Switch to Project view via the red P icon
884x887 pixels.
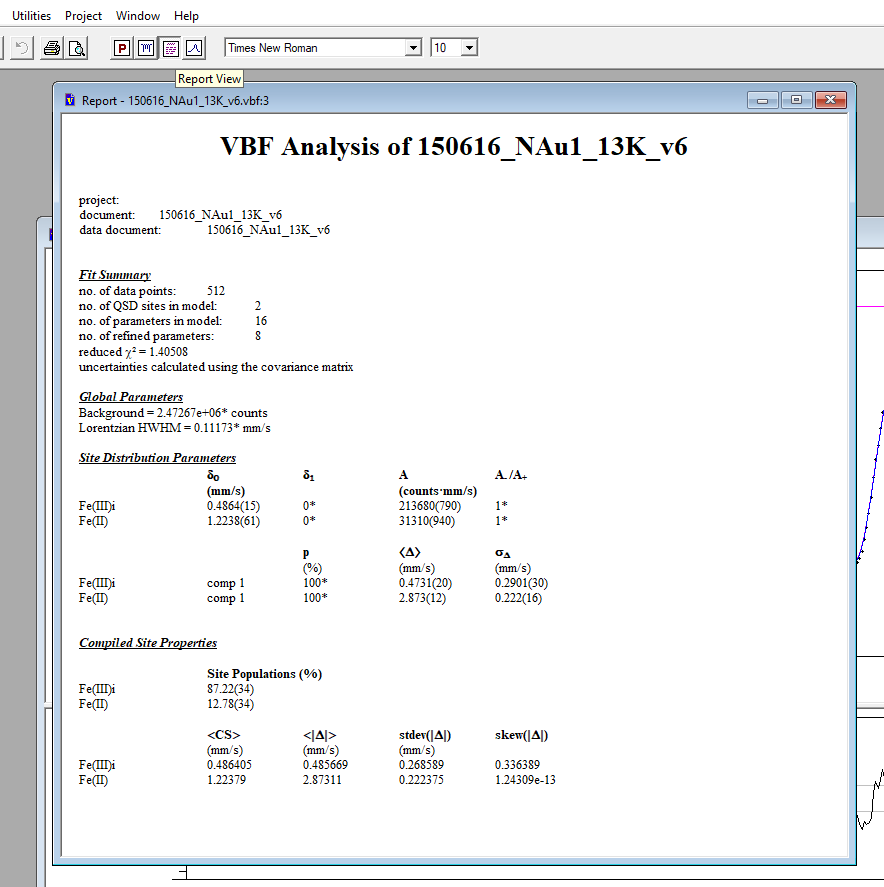tap(122, 48)
